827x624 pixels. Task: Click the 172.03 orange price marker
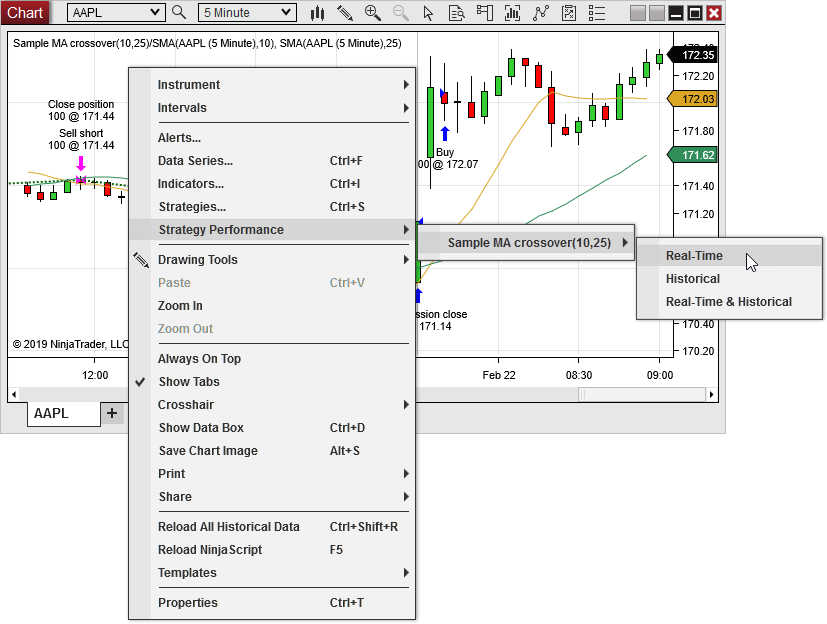(696, 99)
